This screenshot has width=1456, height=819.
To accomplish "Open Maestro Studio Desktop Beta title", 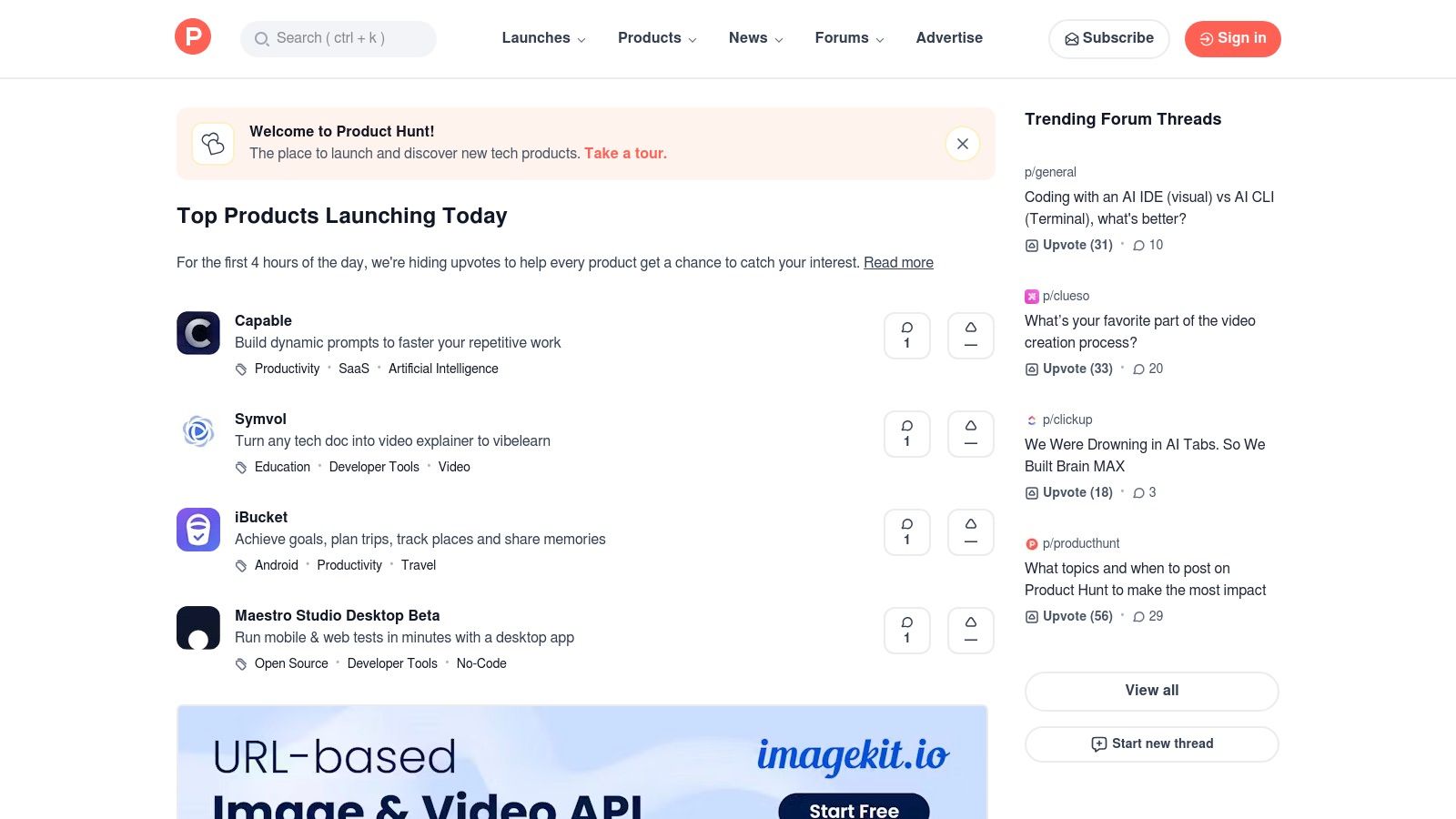I will click(x=337, y=615).
